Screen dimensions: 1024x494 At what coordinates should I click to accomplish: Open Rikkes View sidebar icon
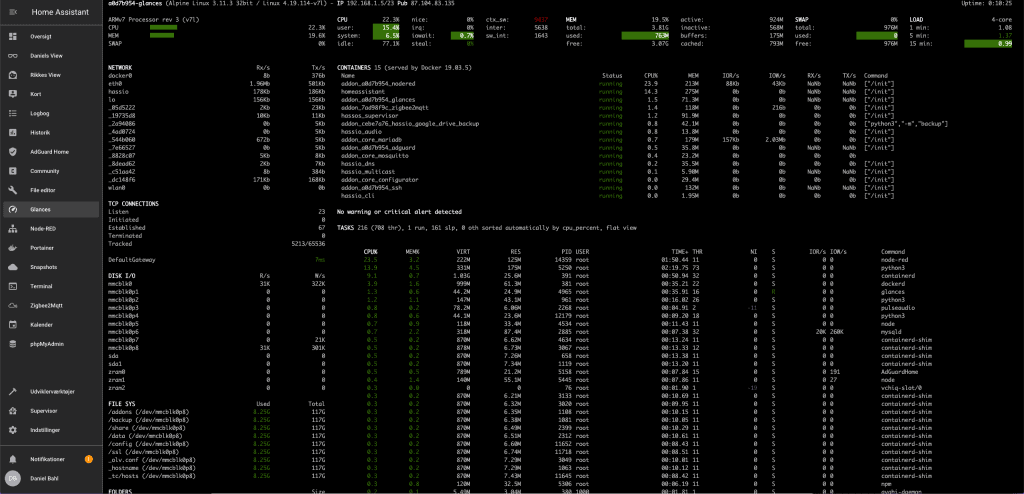12,75
